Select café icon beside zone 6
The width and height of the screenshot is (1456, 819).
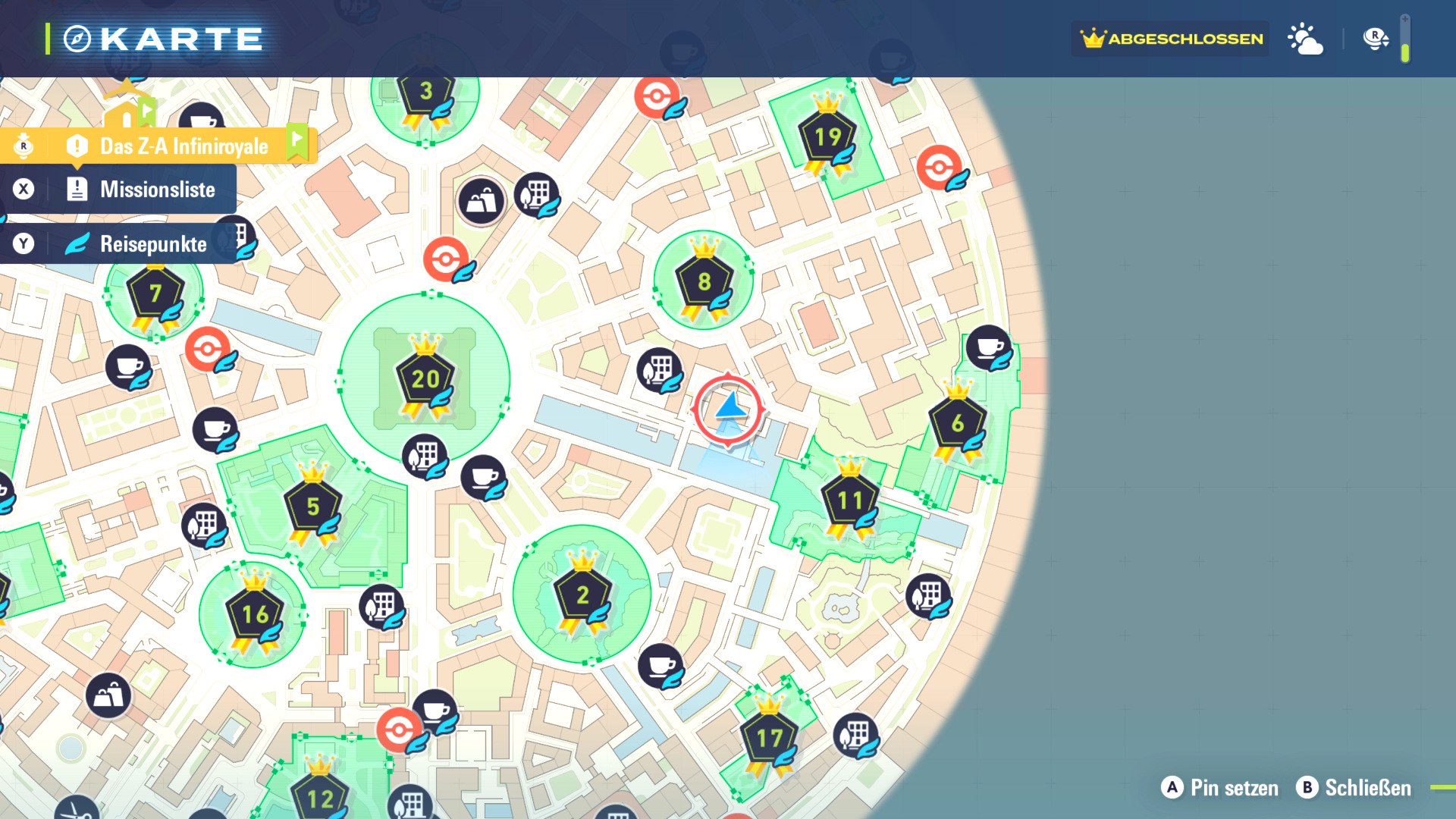coord(988,347)
